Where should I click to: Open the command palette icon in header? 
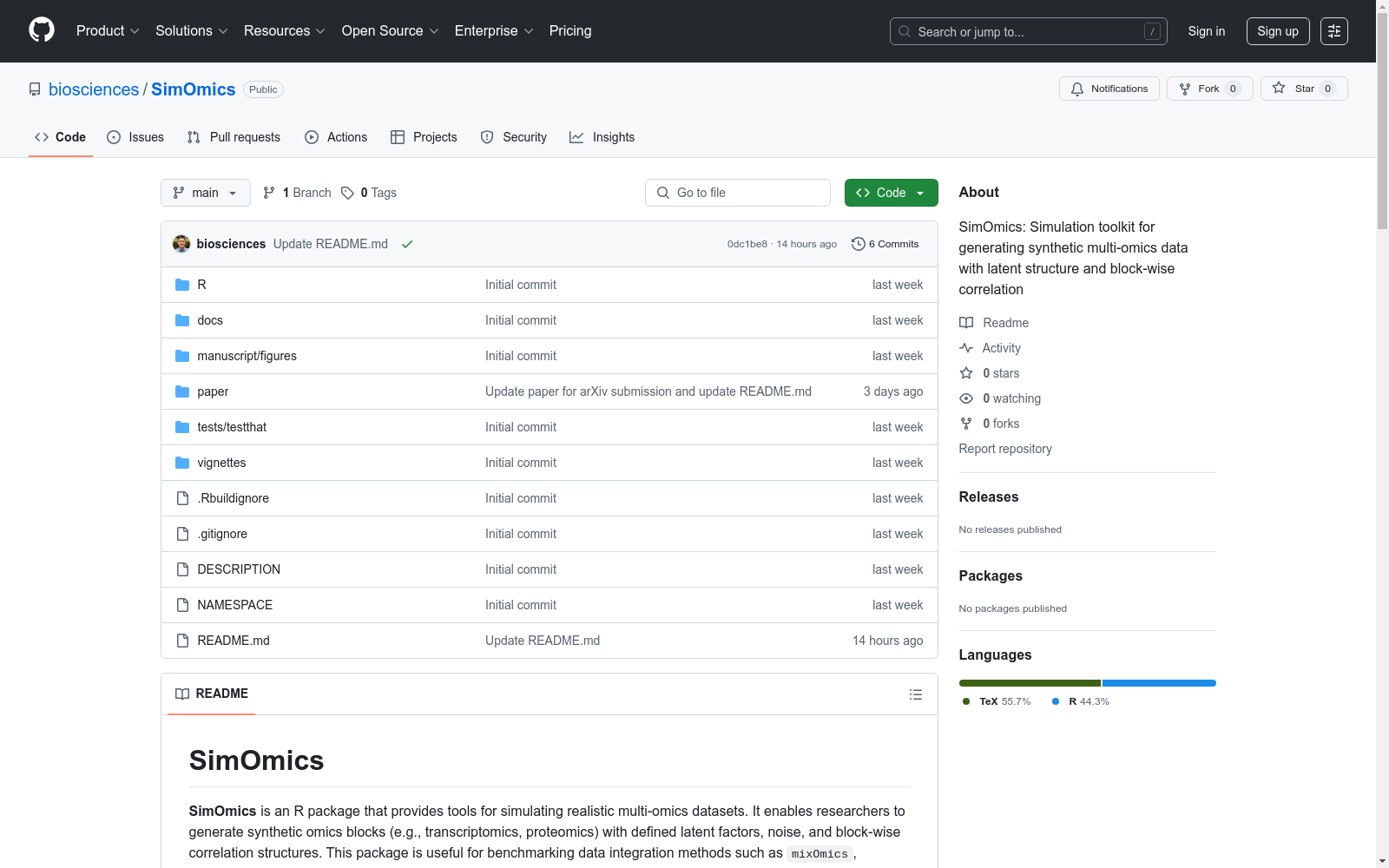1333,31
